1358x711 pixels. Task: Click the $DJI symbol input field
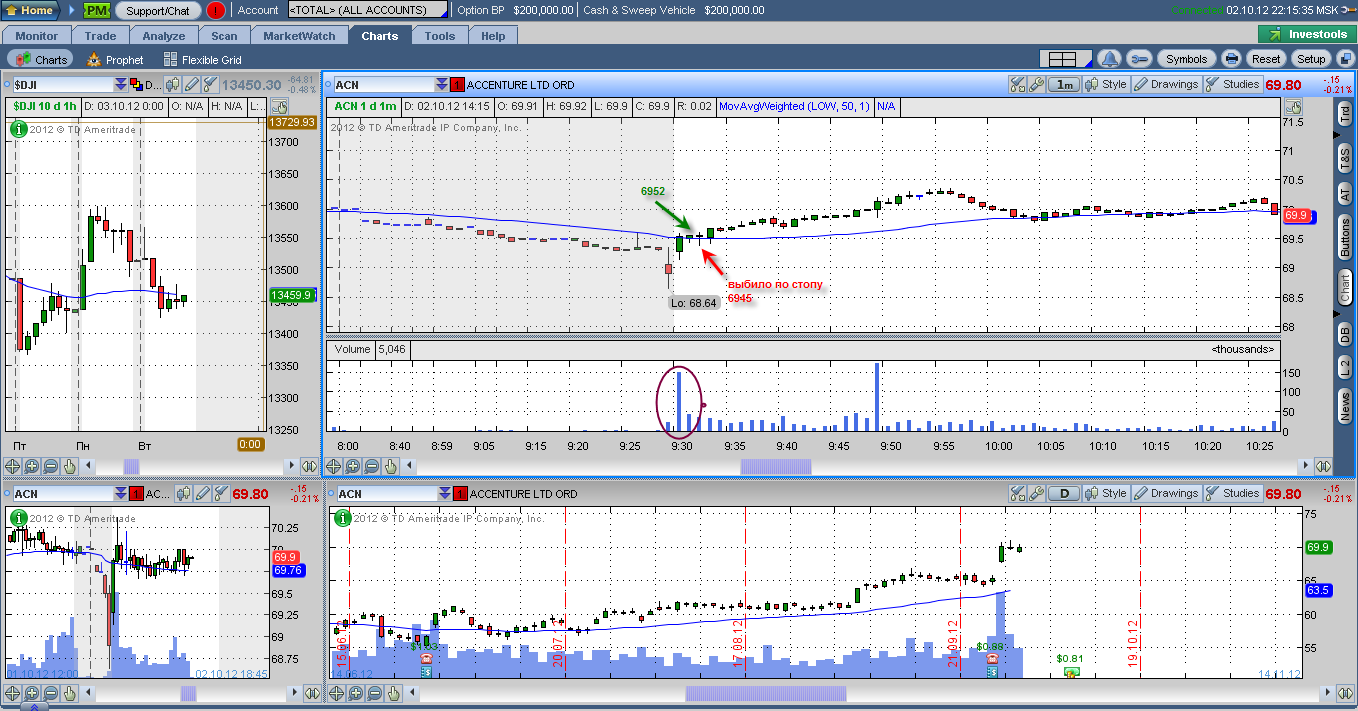(62, 85)
